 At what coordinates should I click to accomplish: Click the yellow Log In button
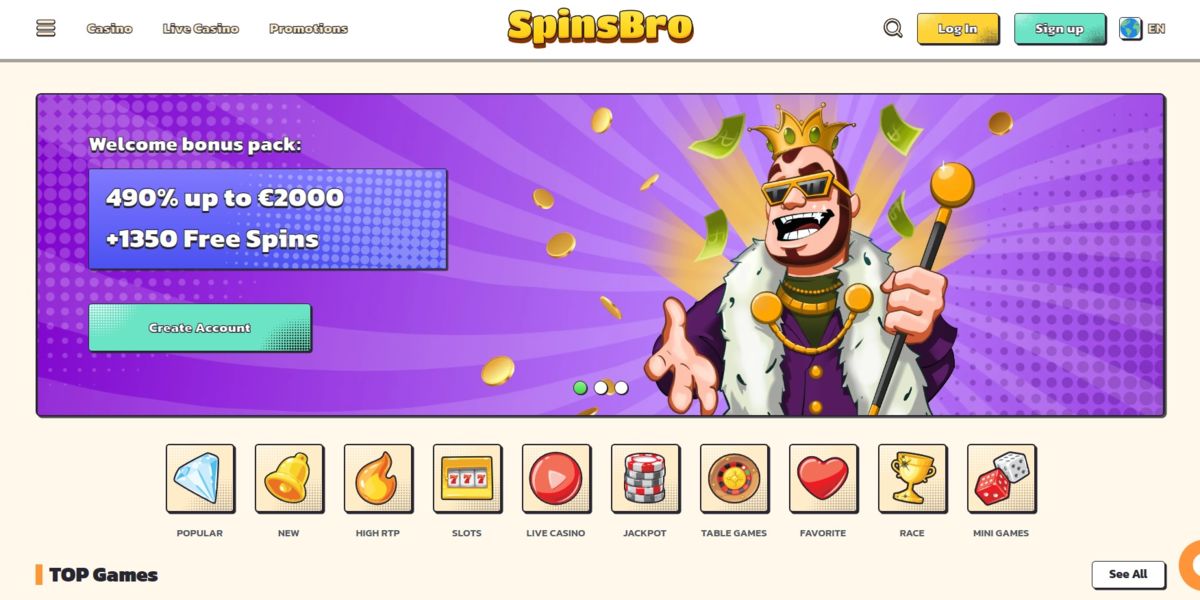click(x=958, y=29)
